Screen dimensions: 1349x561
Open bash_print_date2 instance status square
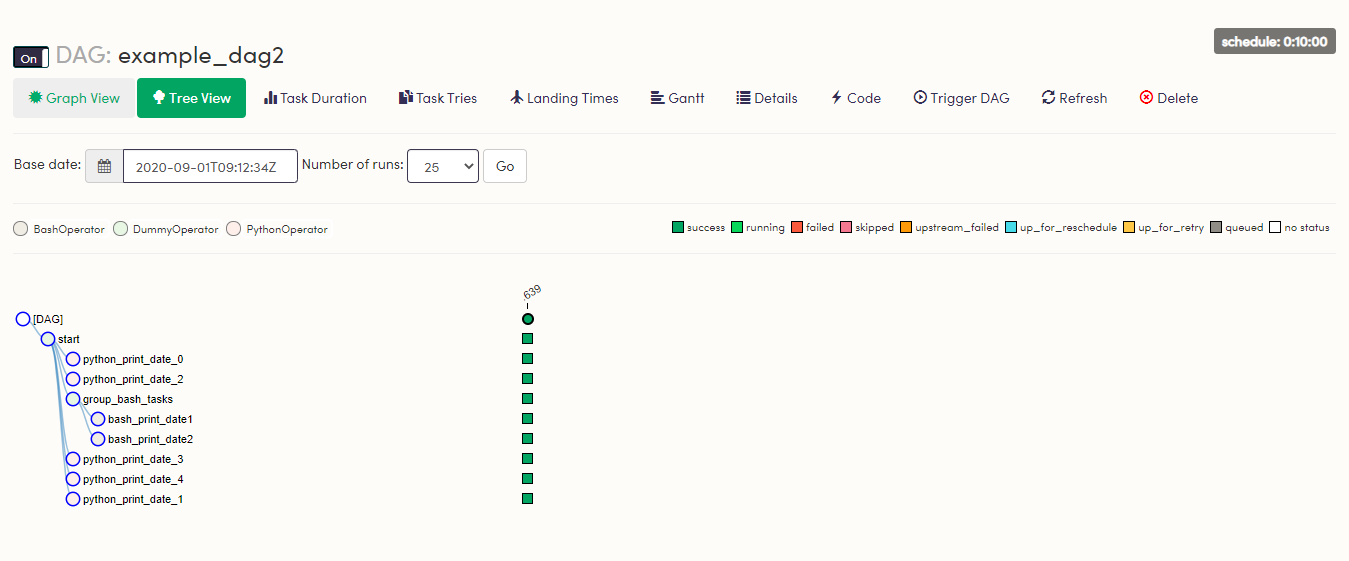[x=528, y=439]
